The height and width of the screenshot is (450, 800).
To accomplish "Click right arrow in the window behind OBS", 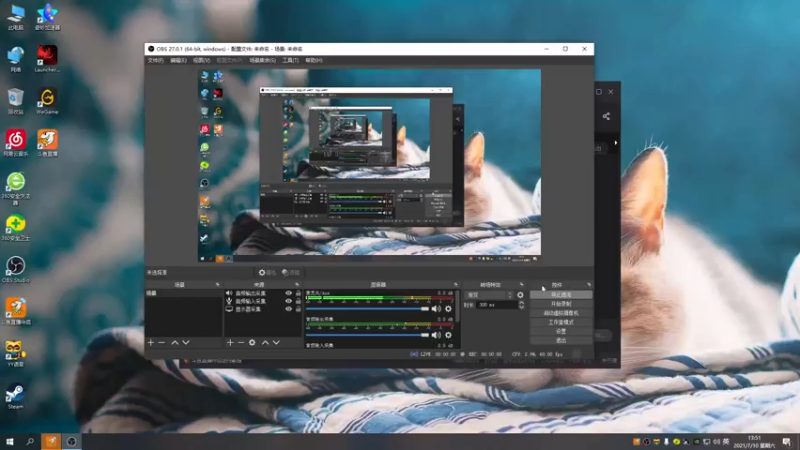I will click(616, 143).
